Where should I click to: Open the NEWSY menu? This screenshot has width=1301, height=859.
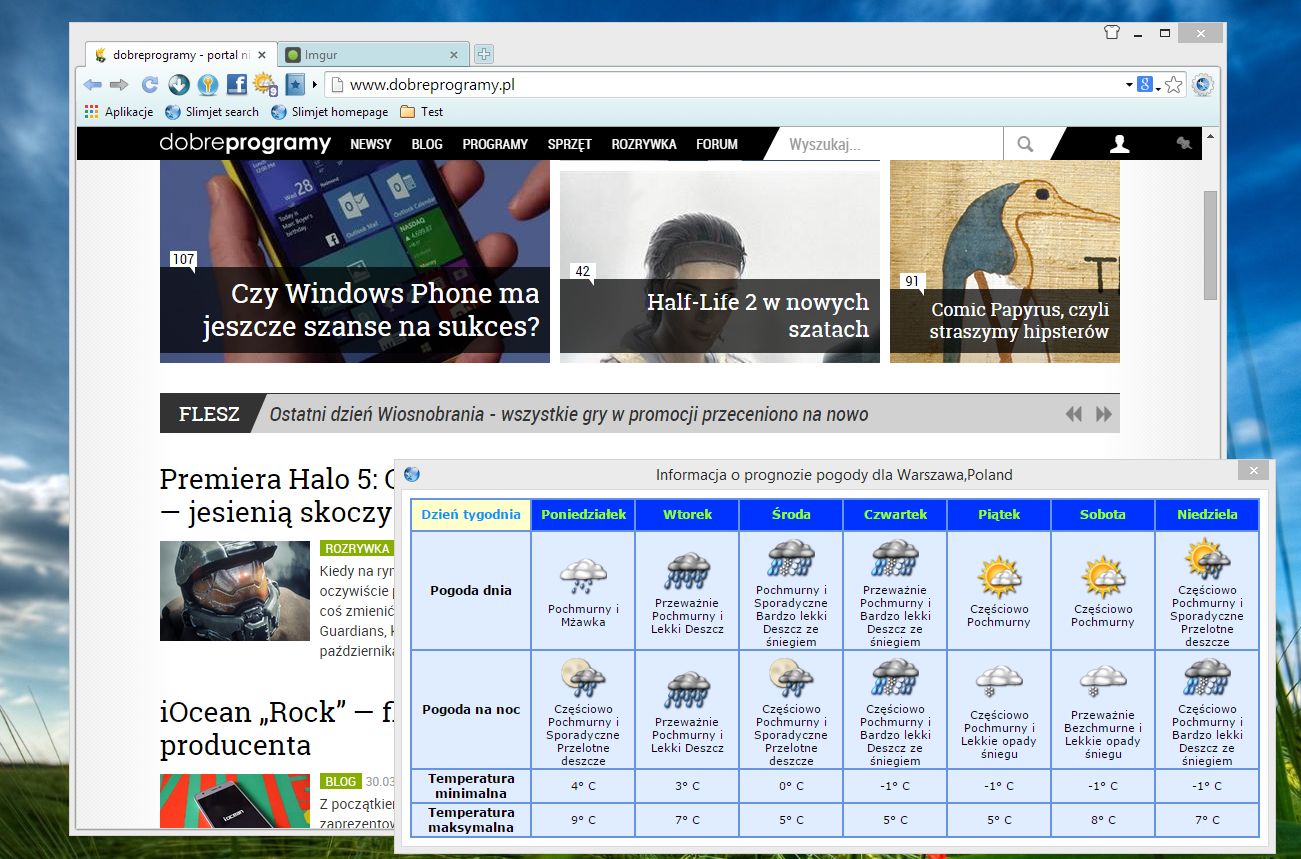[x=371, y=144]
